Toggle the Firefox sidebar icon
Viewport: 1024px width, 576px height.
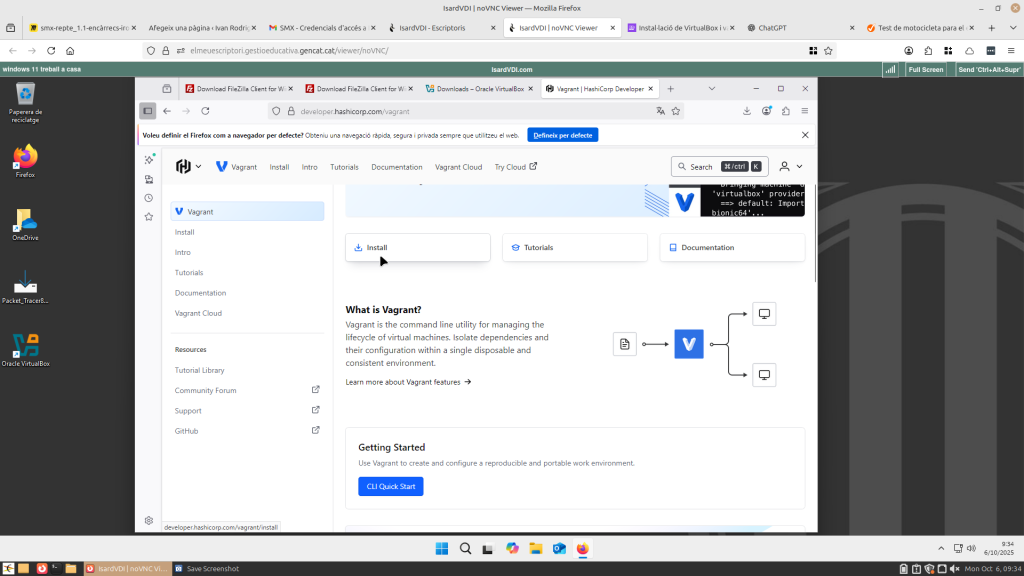coord(147,111)
